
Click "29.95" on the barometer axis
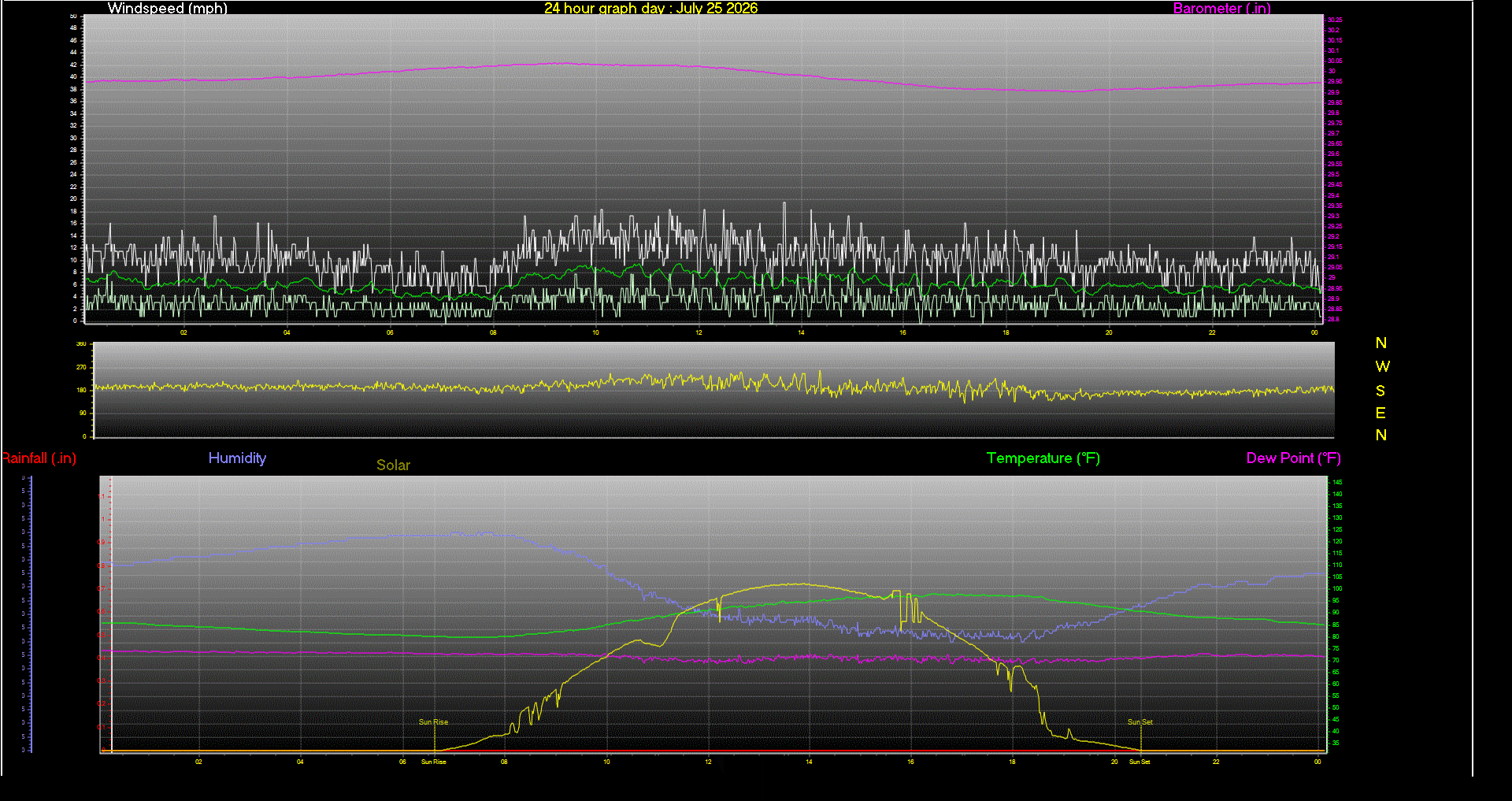[x=1335, y=81]
